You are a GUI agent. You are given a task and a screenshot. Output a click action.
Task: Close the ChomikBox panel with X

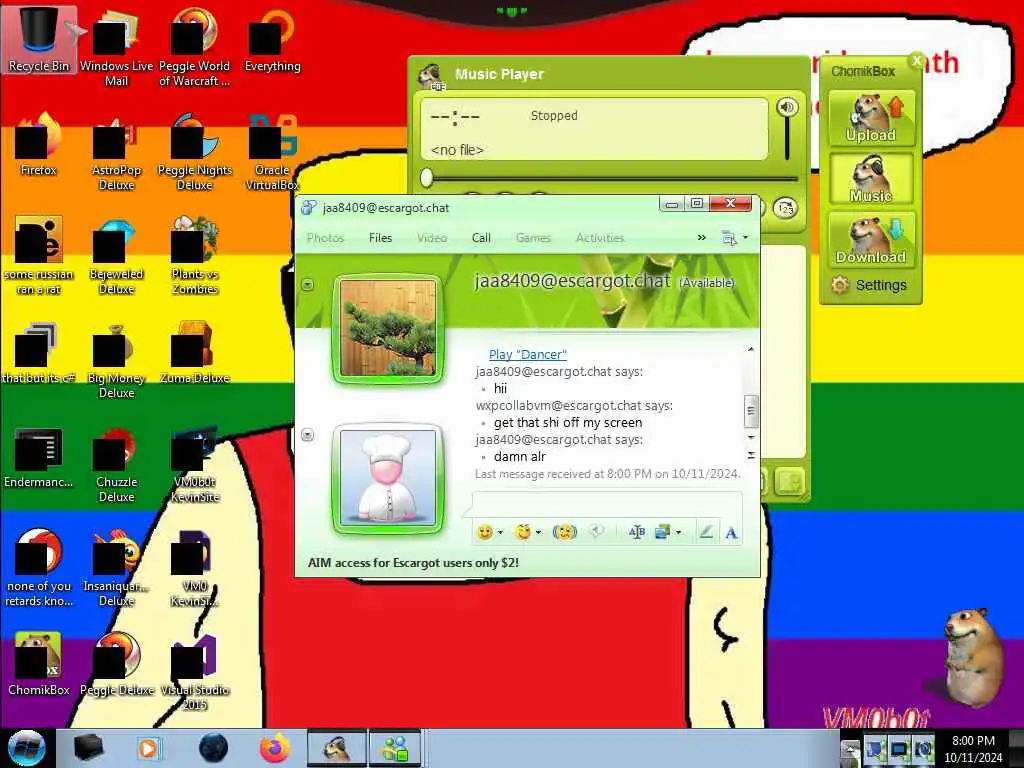coord(916,61)
